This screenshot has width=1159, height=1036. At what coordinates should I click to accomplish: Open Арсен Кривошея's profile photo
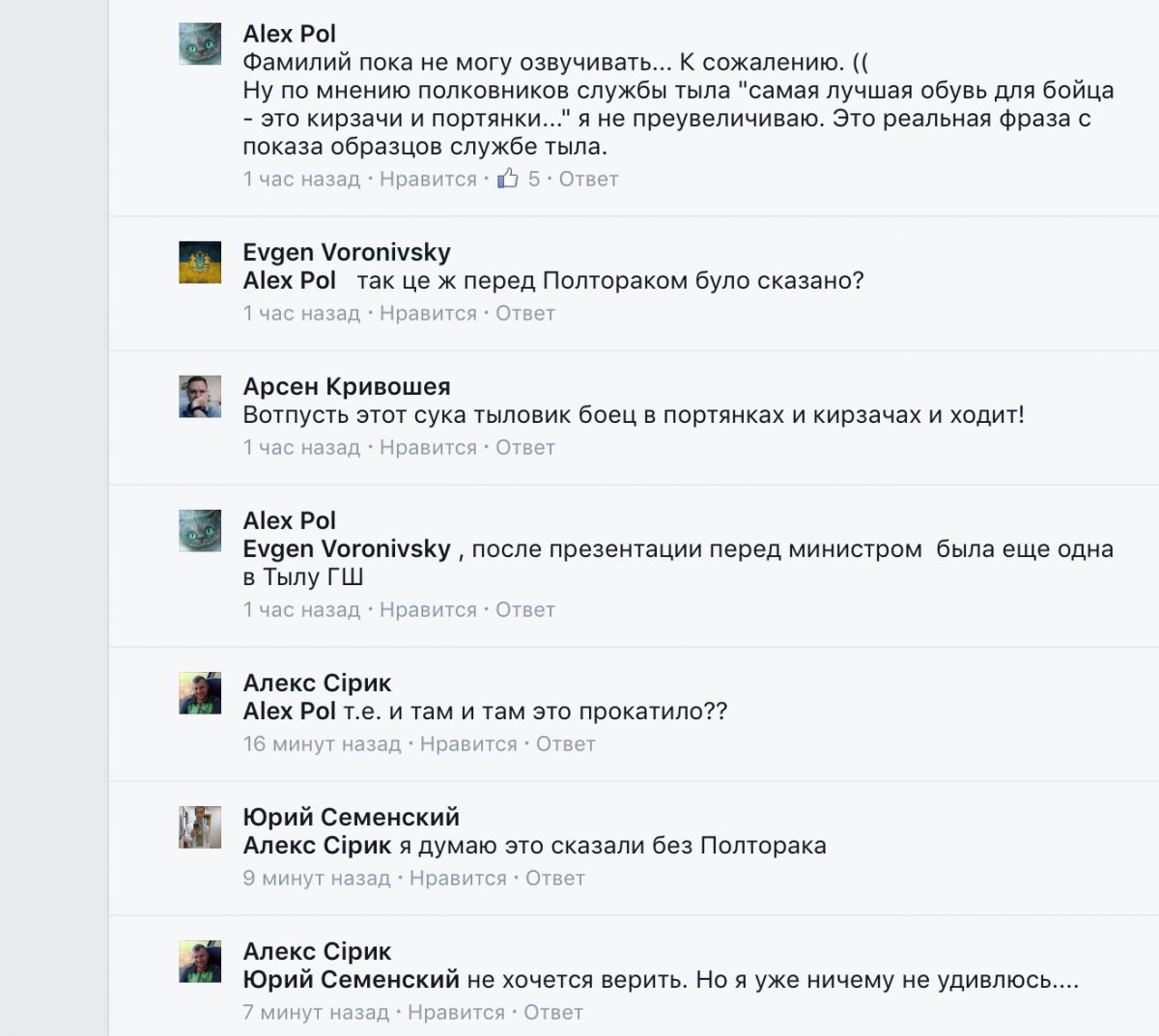pos(200,397)
